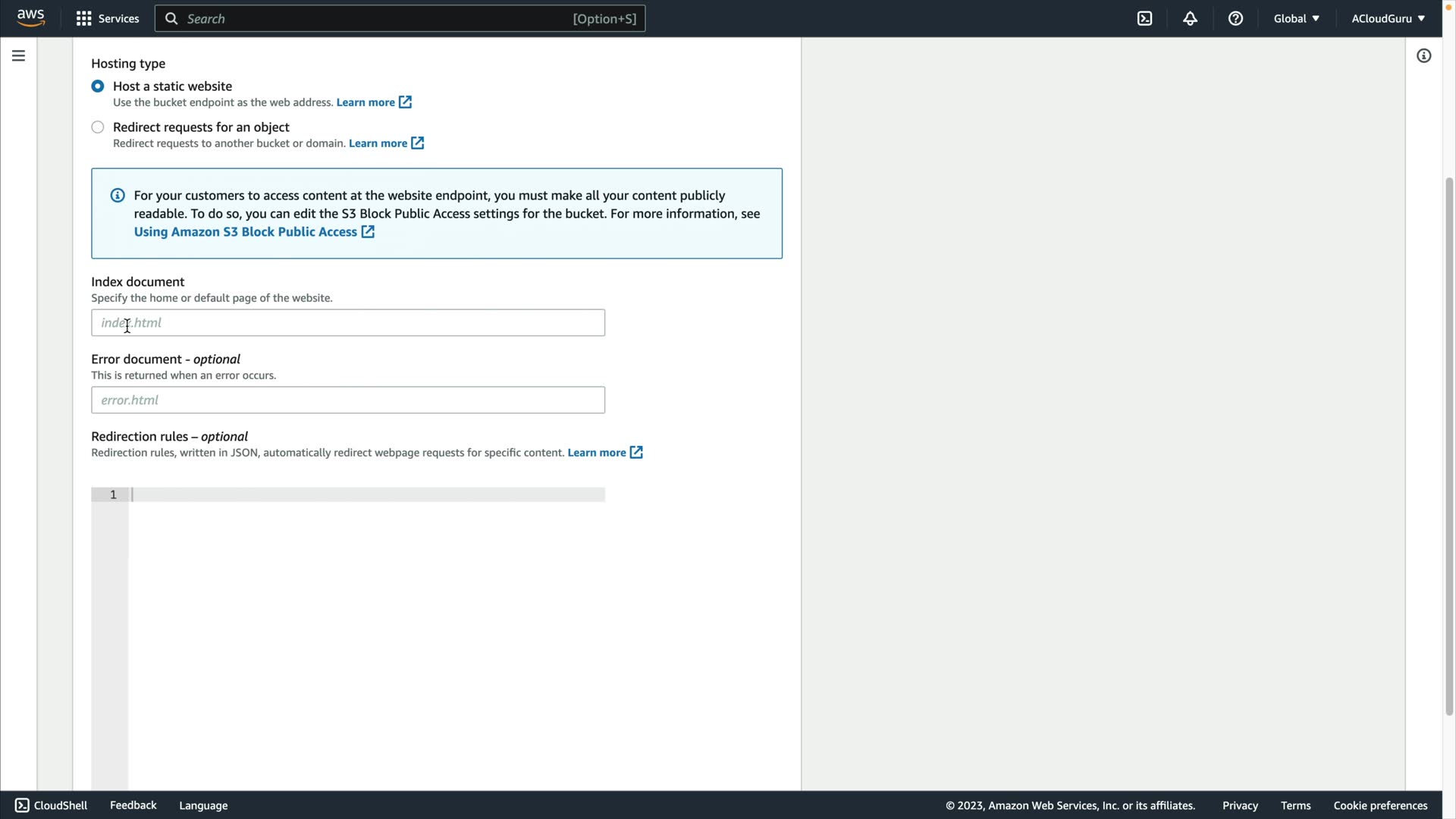
Task: Open Cookie preferences in footer
Action: coord(1380,805)
